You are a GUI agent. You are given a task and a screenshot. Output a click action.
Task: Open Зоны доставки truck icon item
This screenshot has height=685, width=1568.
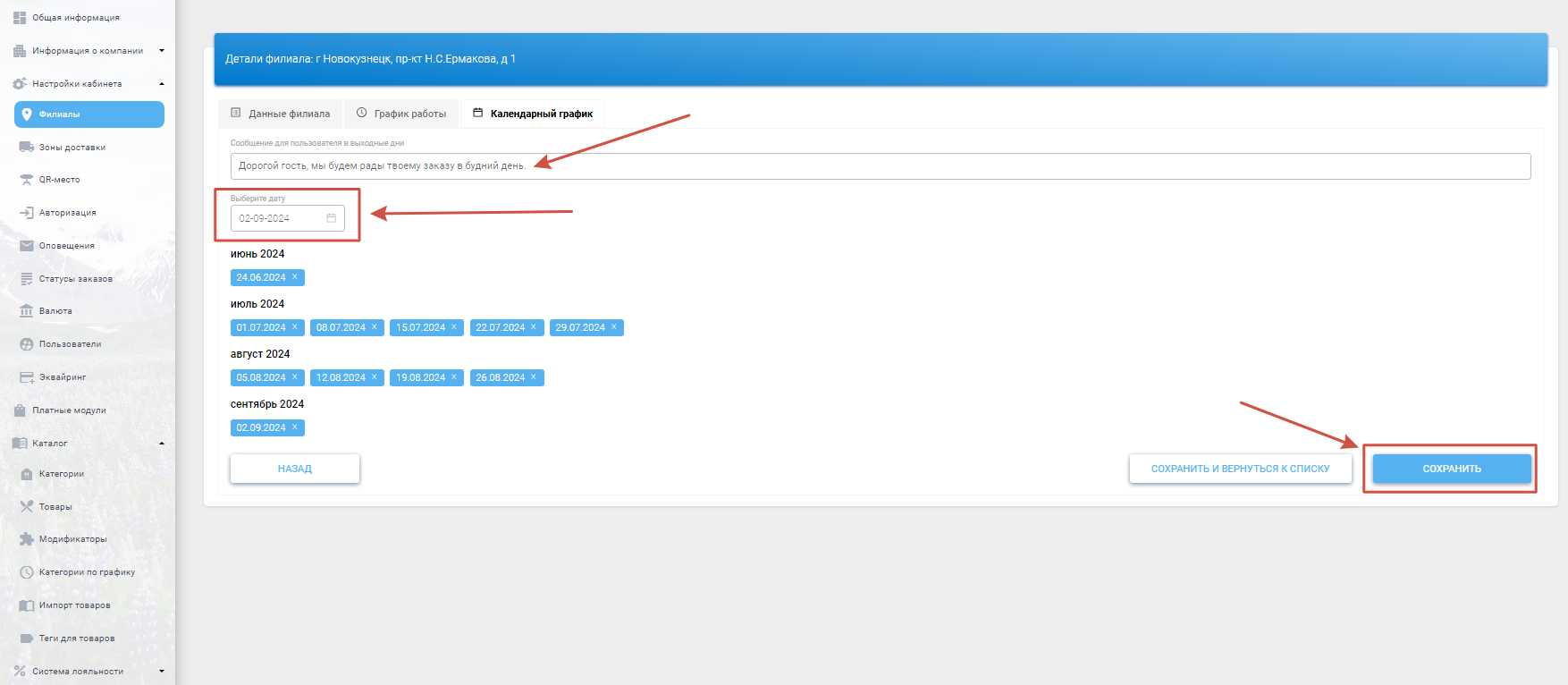click(x=27, y=148)
